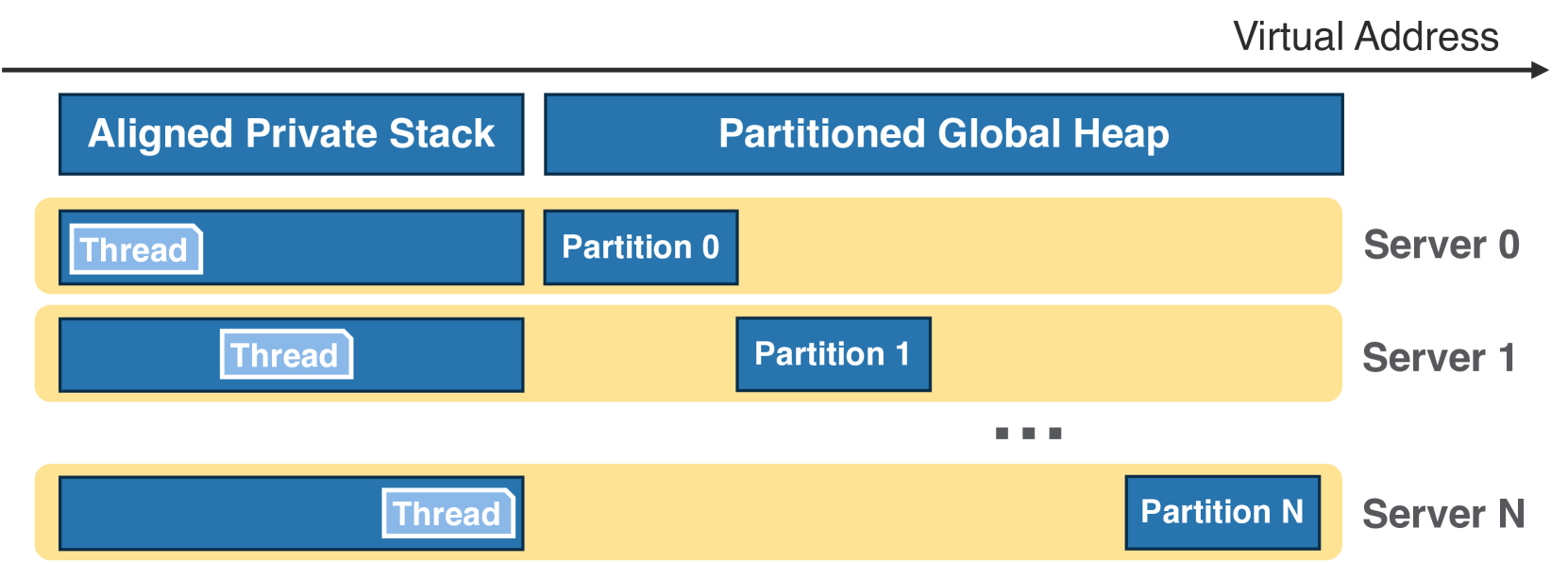This screenshot has height=563, width=1568.
Task: Click the Server 0 label
Action: 1441,246
